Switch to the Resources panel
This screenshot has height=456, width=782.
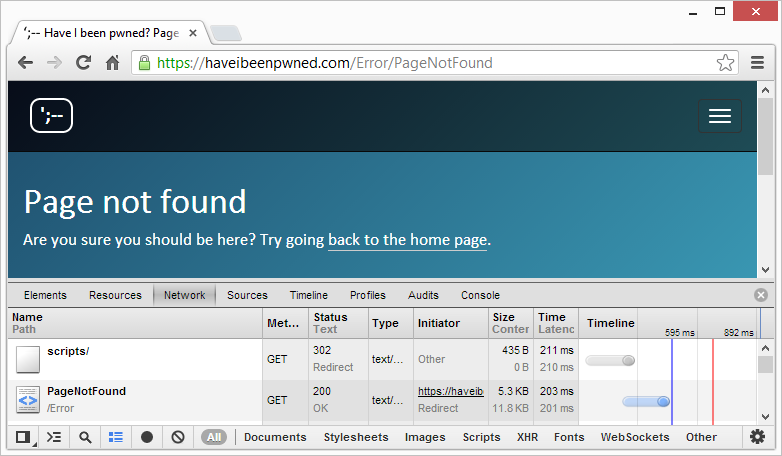[115, 295]
